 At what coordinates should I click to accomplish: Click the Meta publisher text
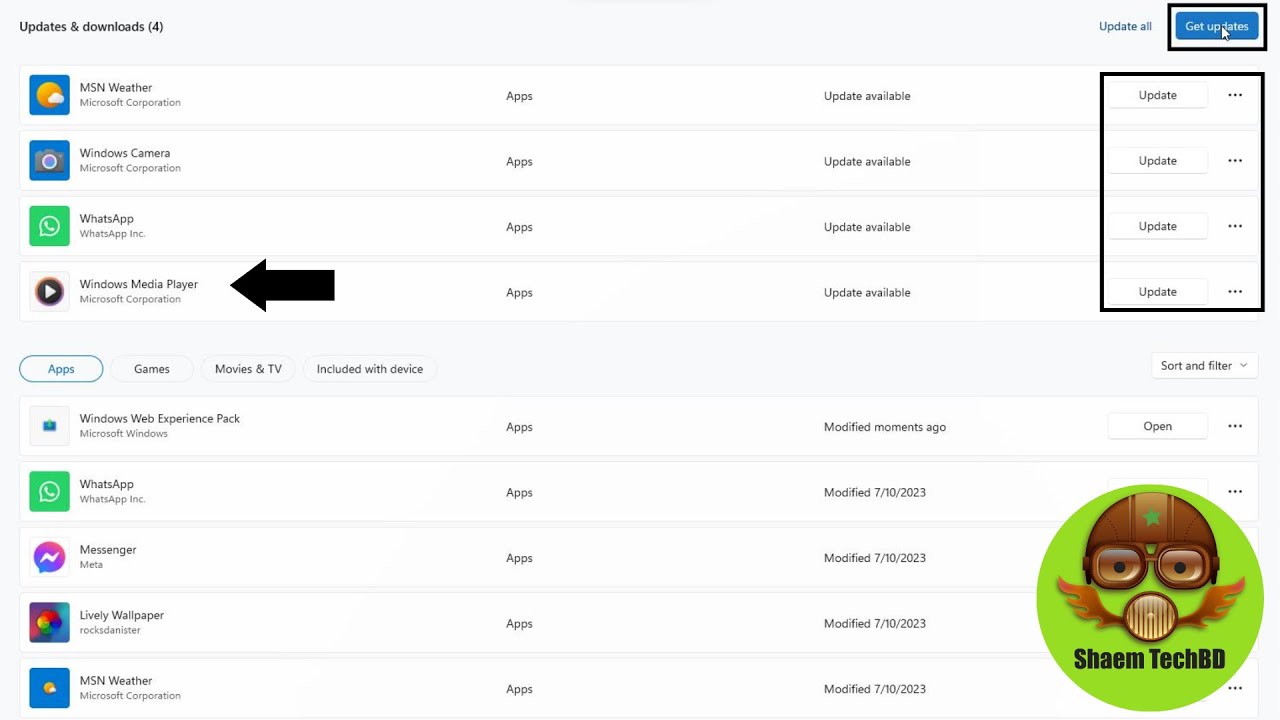pos(91,565)
